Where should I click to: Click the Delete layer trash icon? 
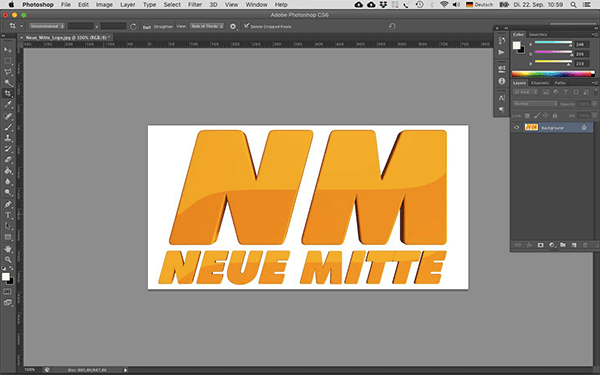585,245
